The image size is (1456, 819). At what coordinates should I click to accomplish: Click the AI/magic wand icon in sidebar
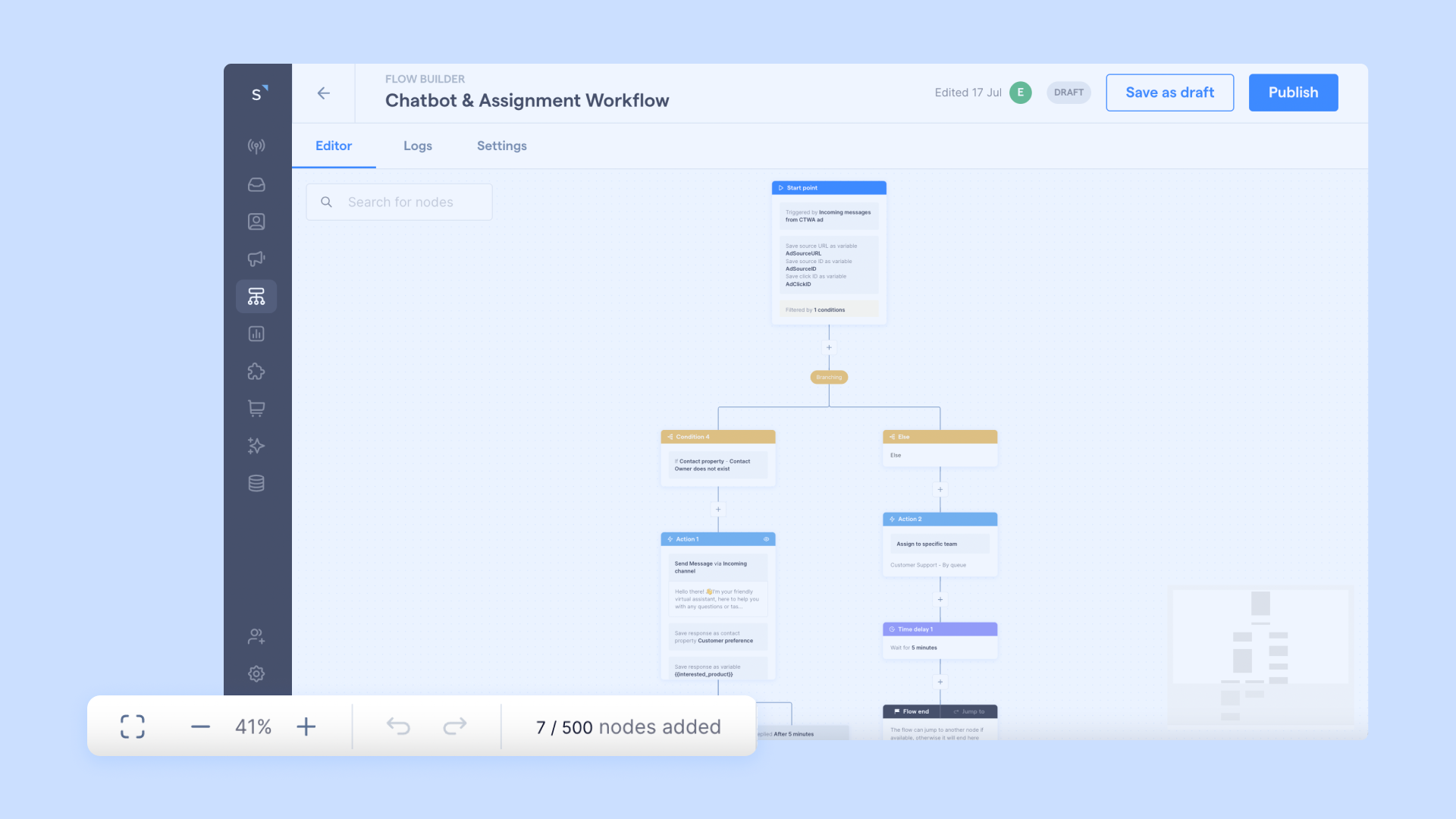(256, 446)
